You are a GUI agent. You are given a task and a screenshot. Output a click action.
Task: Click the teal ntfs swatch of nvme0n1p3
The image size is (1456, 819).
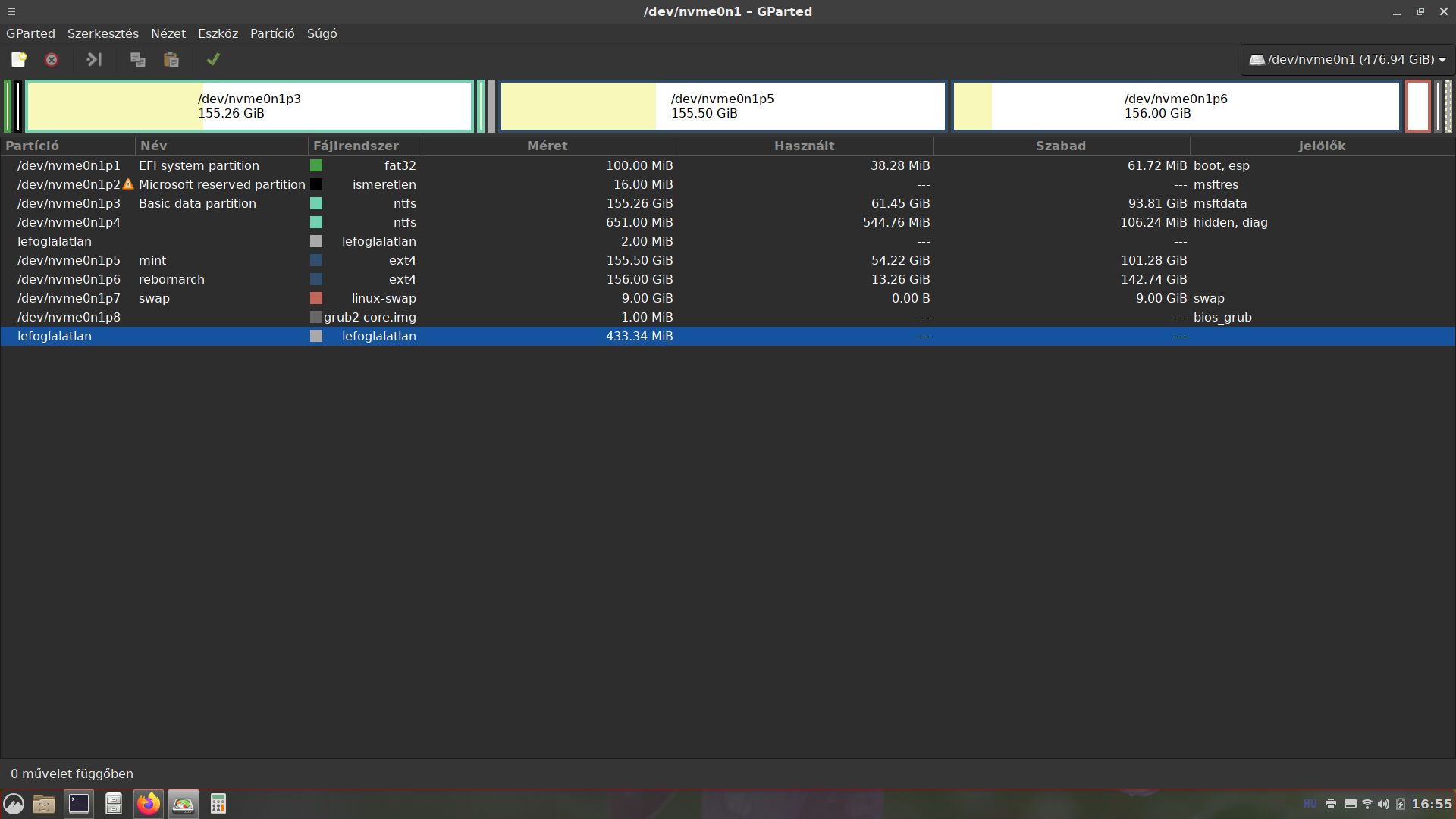[x=316, y=203]
